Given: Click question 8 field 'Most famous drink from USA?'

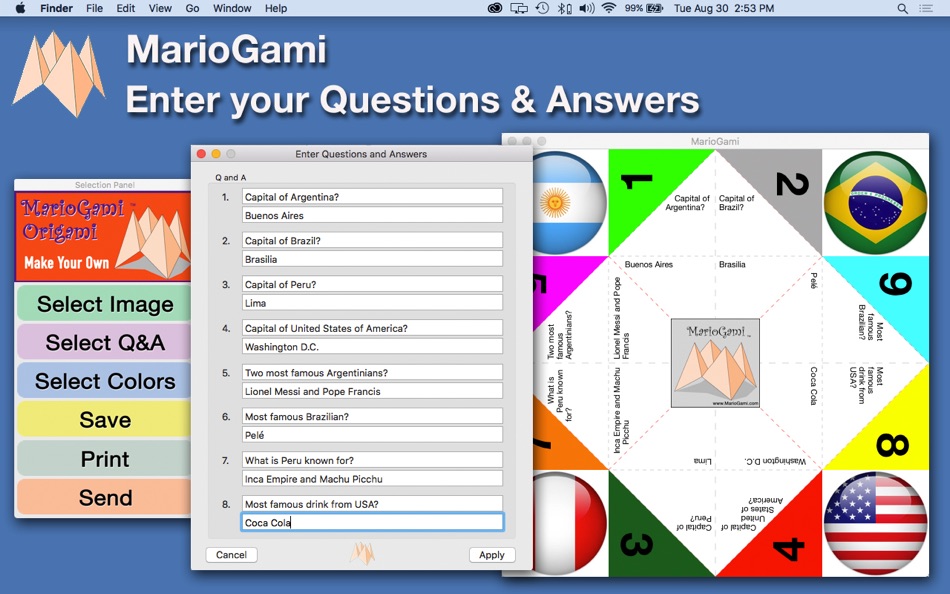Looking at the screenshot, I should click(372, 504).
